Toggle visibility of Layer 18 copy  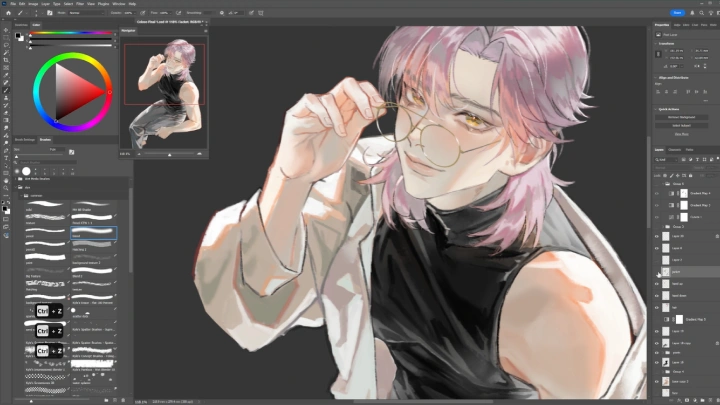point(657,343)
